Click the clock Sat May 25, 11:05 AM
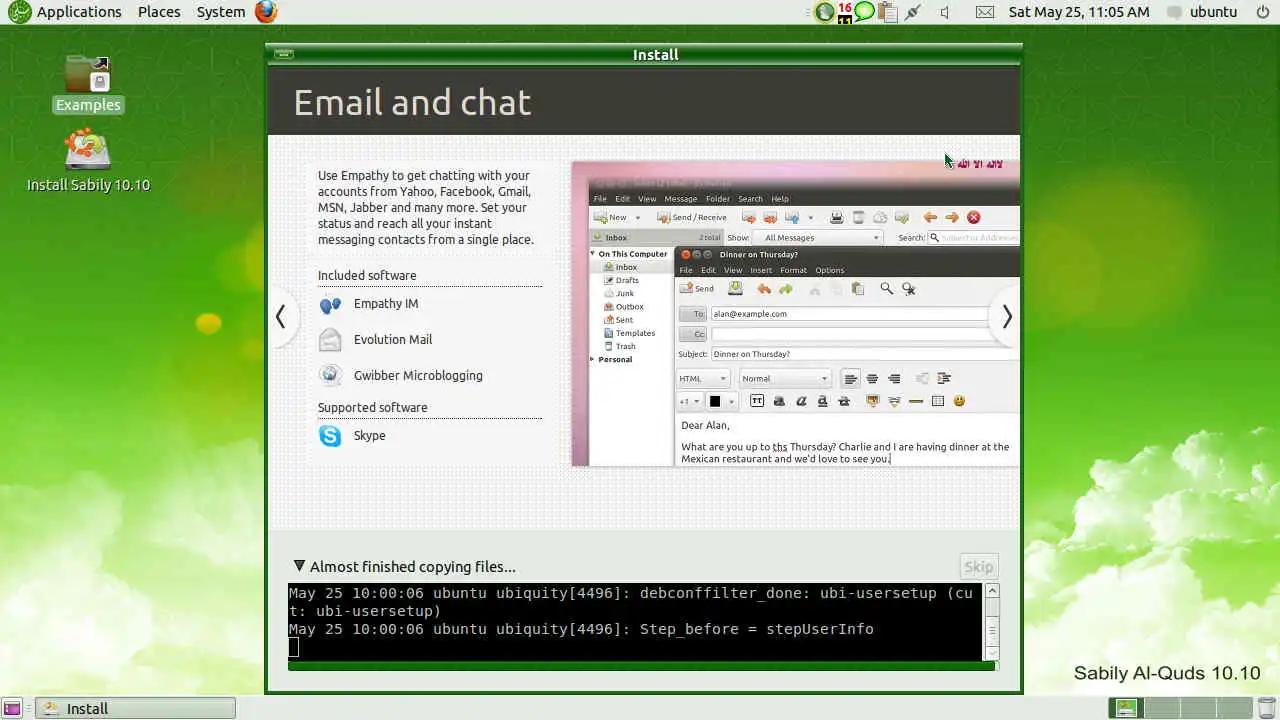This screenshot has width=1280, height=720. click(x=1079, y=12)
